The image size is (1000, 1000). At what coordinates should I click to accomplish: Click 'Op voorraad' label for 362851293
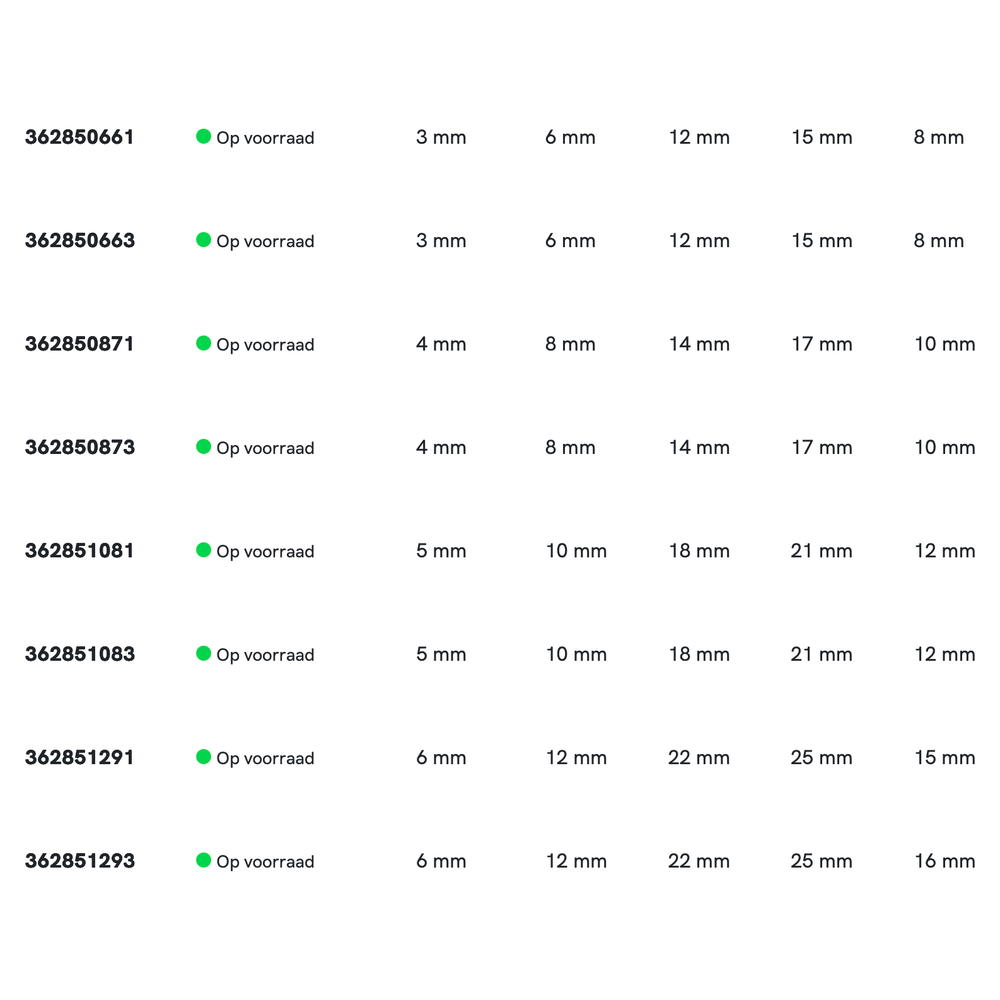tap(265, 862)
